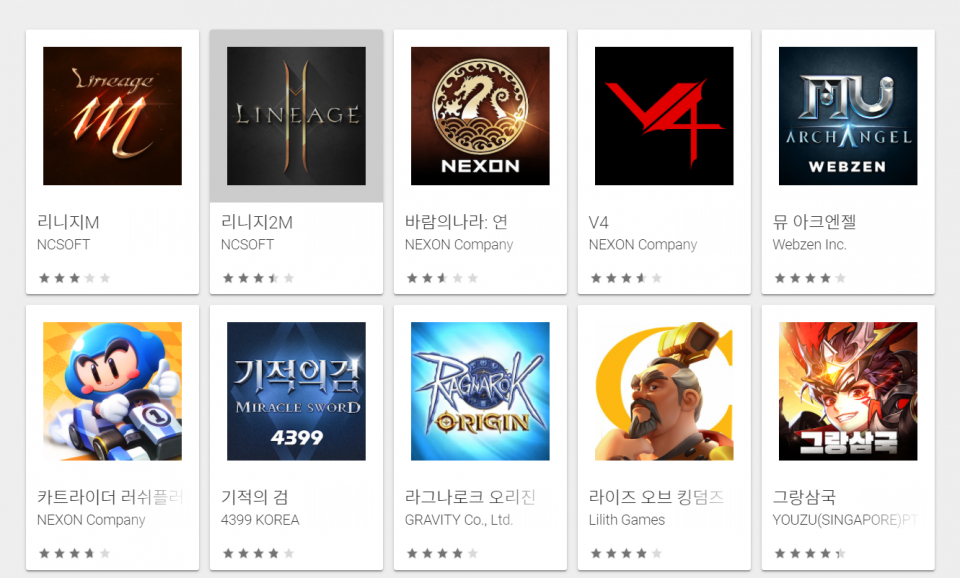
Task: Open the red V4 game icon
Action: (664, 116)
